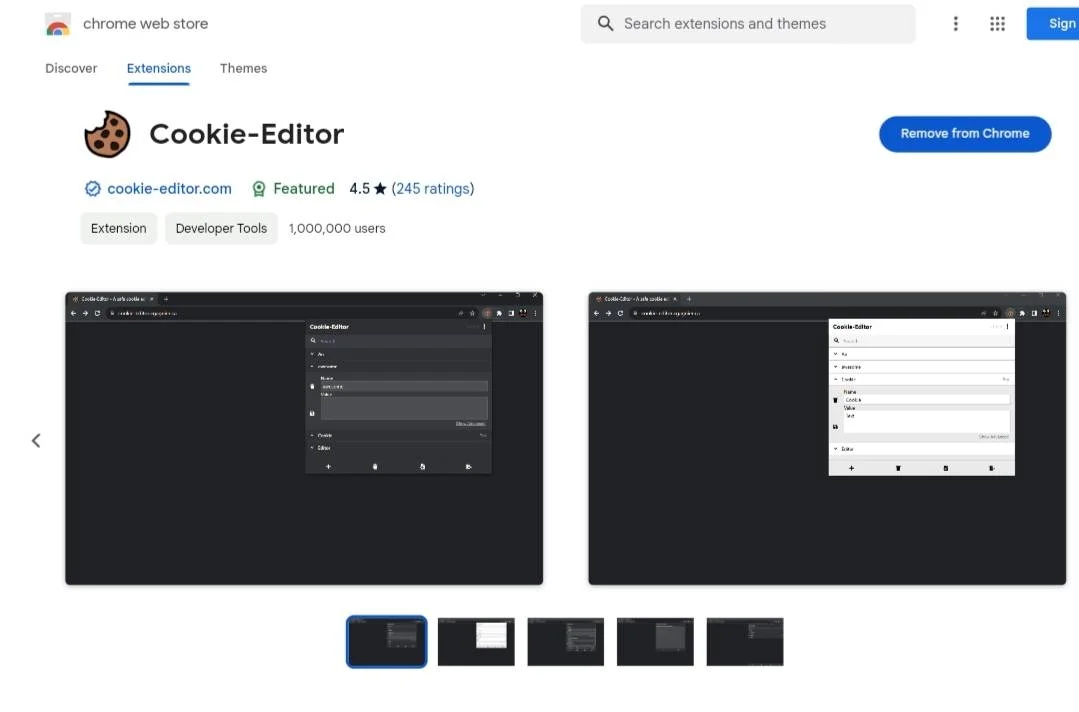Open the 245 ratings link
Screen dimensions: 1079x712
(x=433, y=188)
